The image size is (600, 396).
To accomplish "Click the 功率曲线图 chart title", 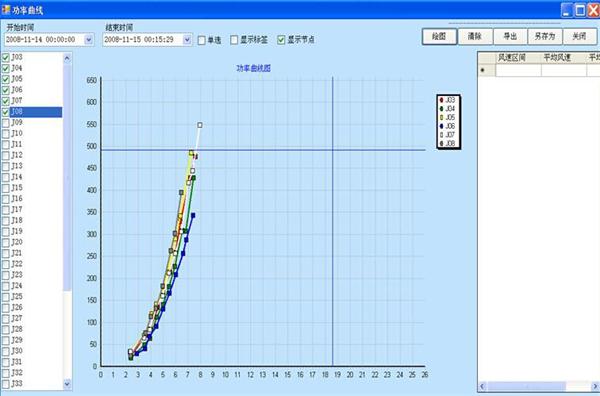I will (254, 68).
